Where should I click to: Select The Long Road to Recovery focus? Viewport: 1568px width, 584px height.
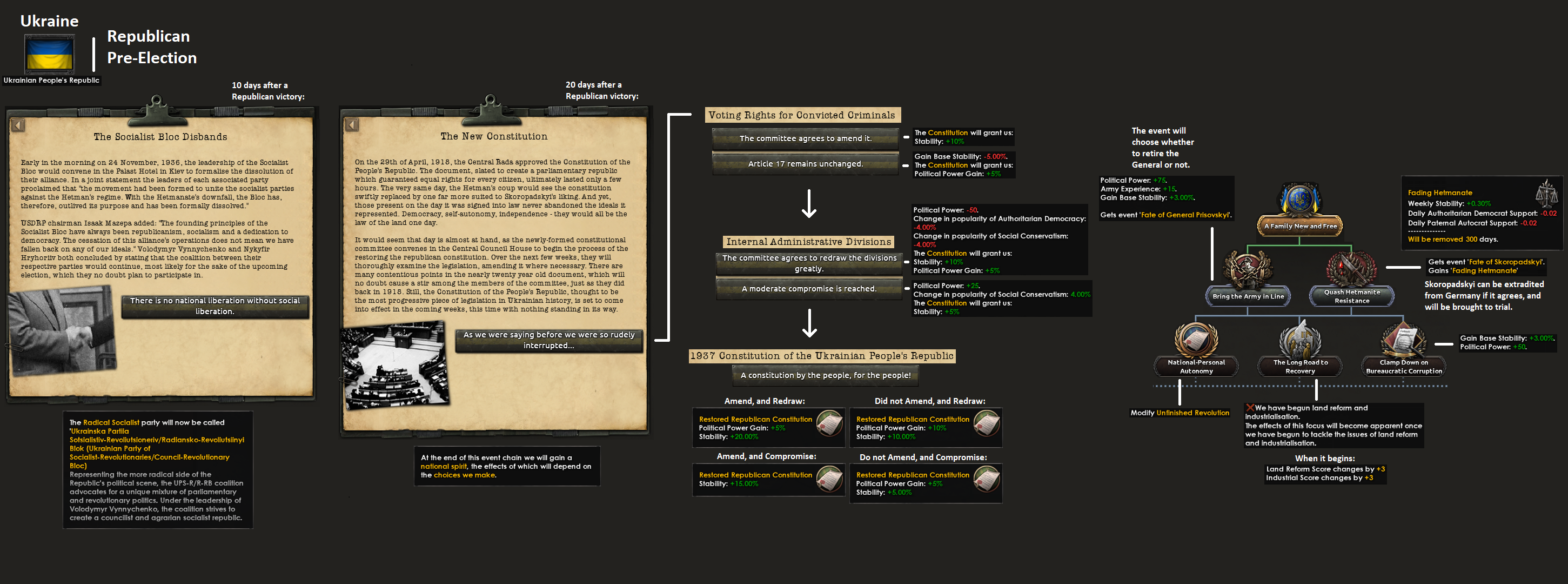pyautogui.click(x=1300, y=341)
